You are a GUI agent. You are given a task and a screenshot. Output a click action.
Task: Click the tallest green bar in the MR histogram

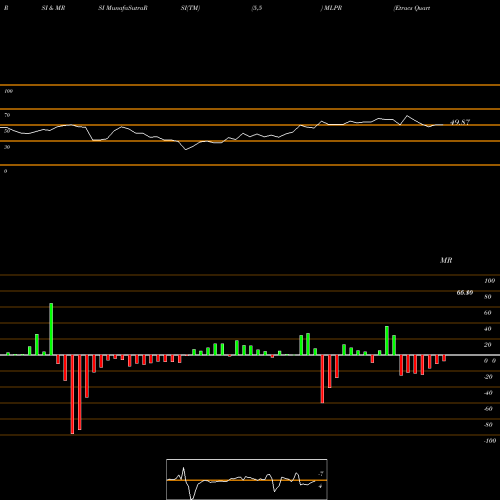(x=51, y=329)
